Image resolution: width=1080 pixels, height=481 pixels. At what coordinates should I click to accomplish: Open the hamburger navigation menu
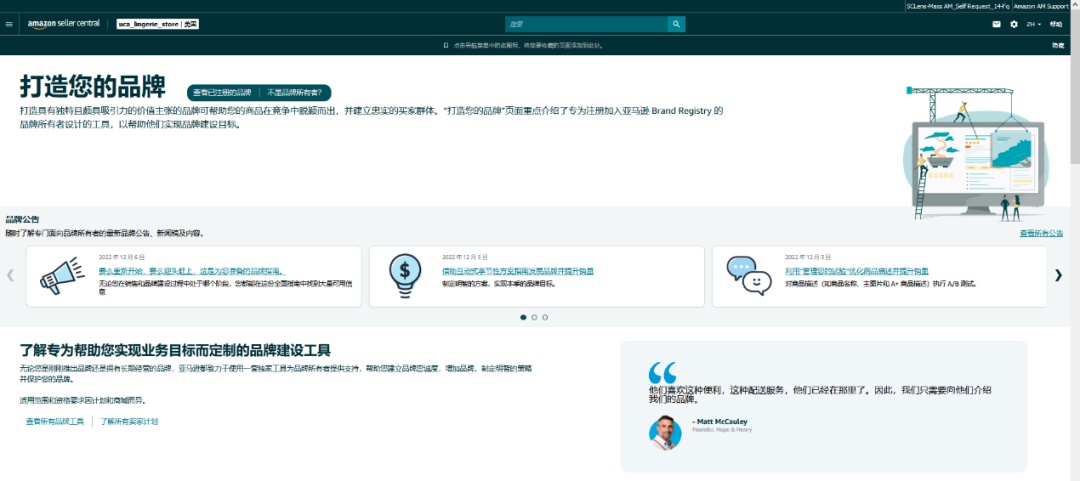pyautogui.click(x=9, y=24)
